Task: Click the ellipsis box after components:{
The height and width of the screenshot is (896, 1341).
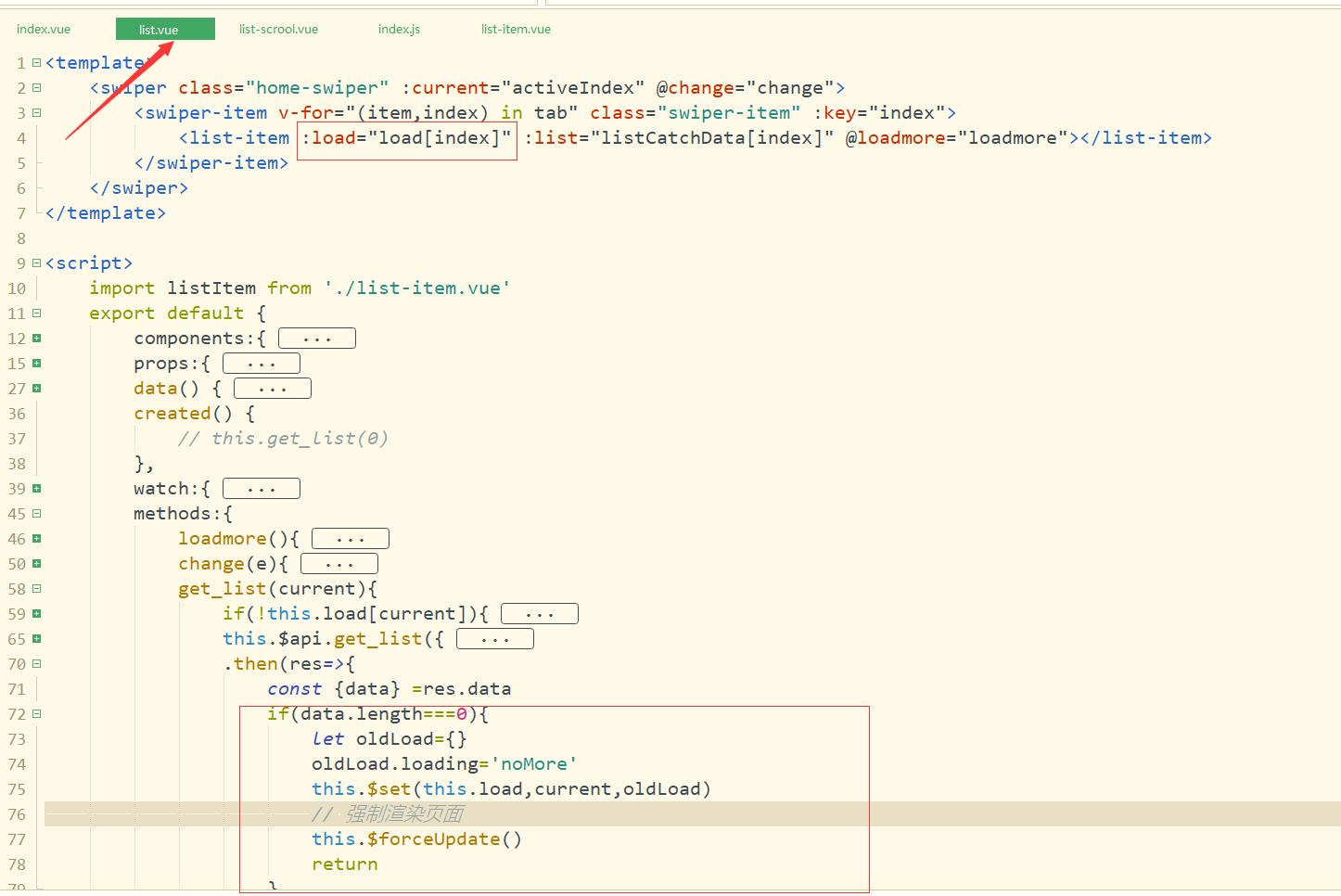Action: pos(317,339)
